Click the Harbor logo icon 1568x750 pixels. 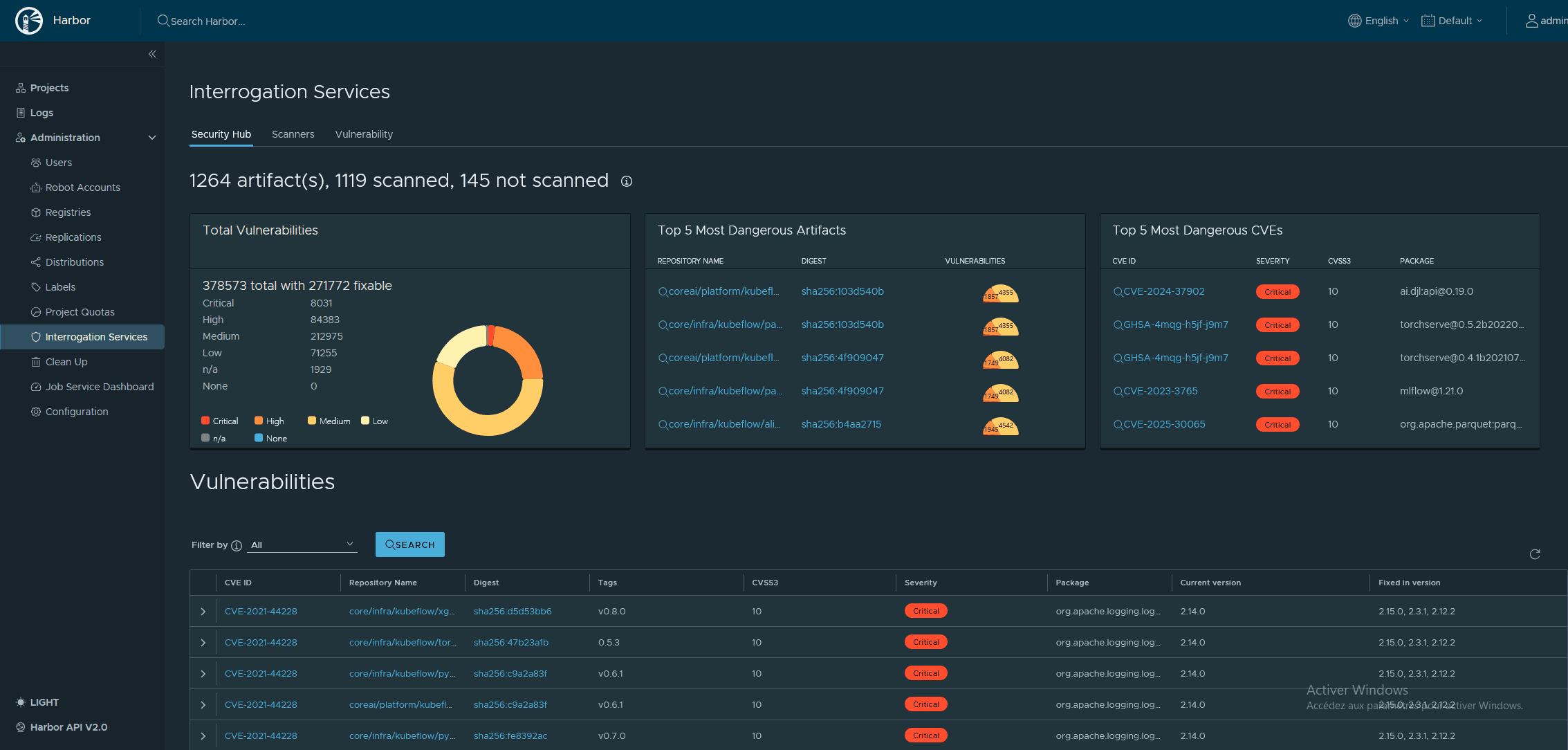click(x=29, y=21)
